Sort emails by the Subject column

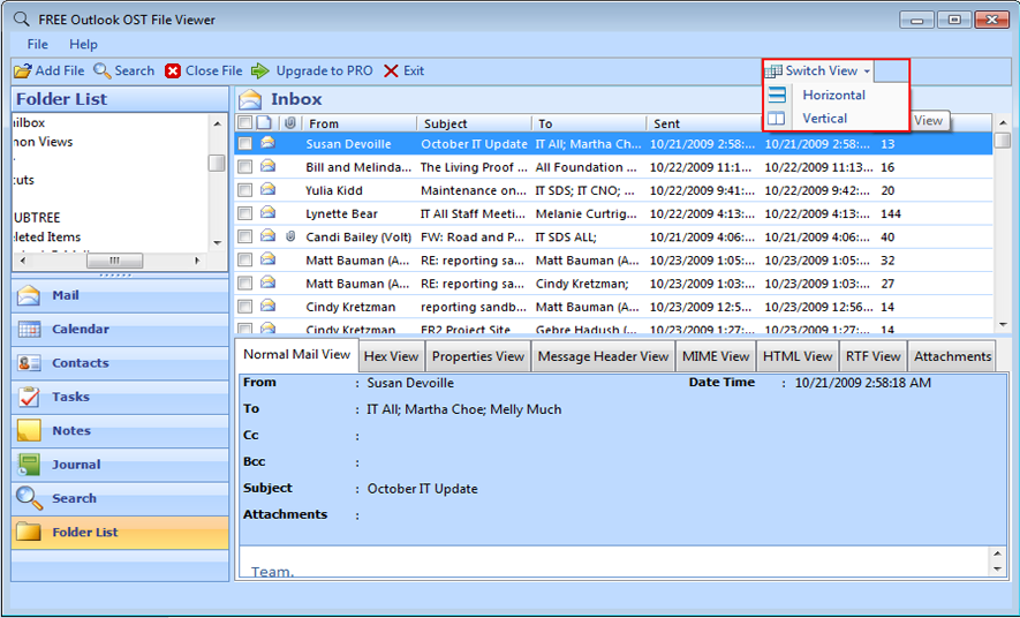474,124
